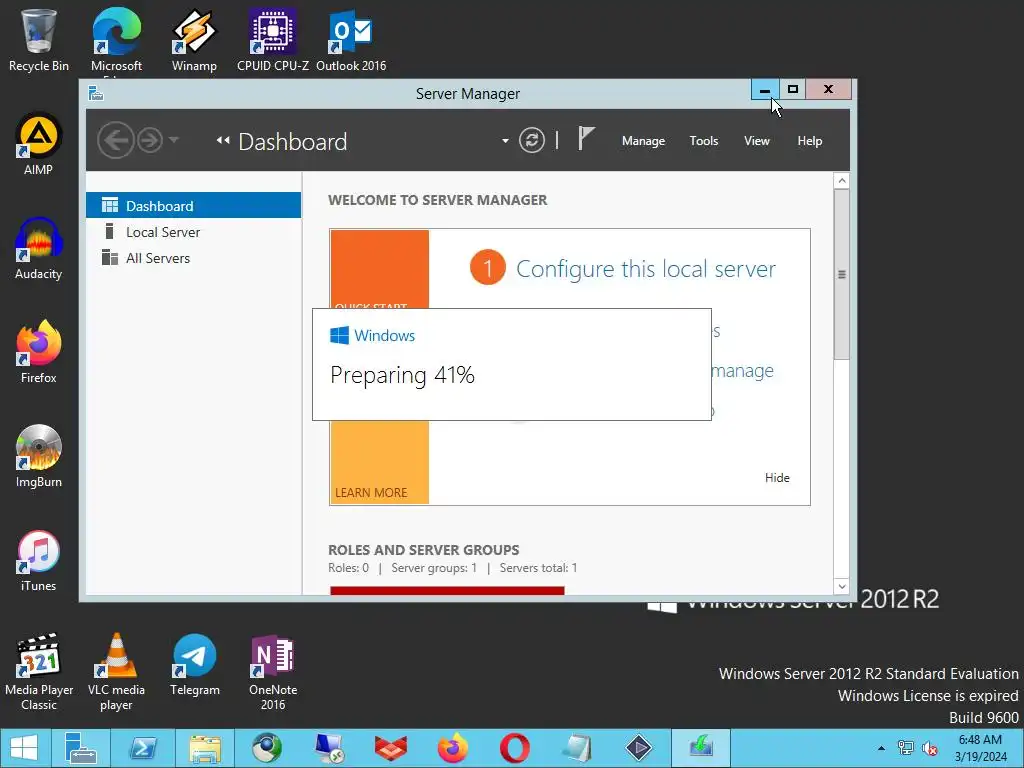This screenshot has width=1024, height=768.
Task: Launch OneNote 2016 from the desktop
Action: tap(273, 672)
